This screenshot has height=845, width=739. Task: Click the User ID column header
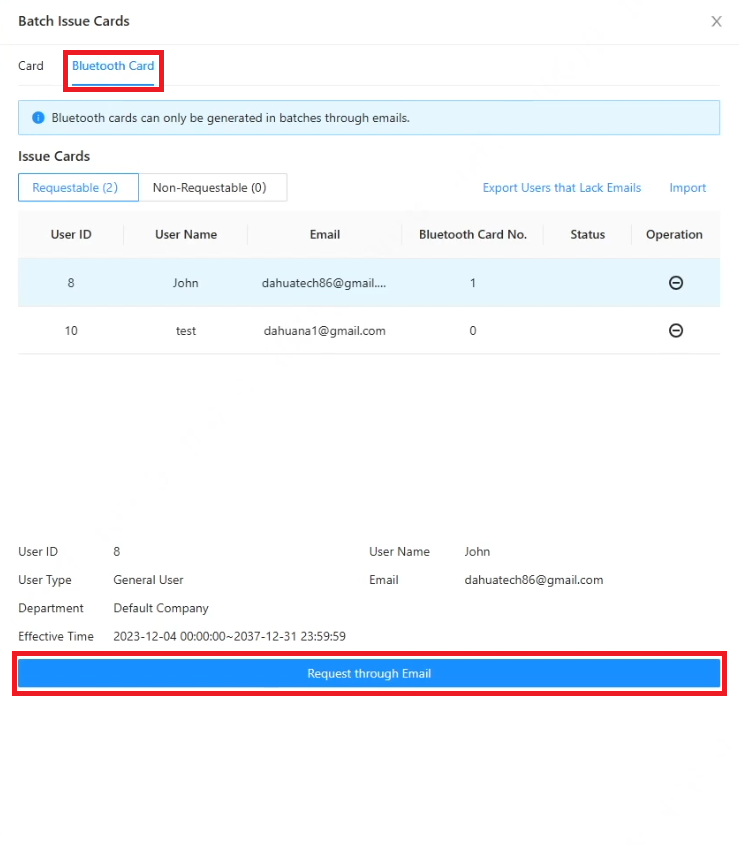point(71,234)
